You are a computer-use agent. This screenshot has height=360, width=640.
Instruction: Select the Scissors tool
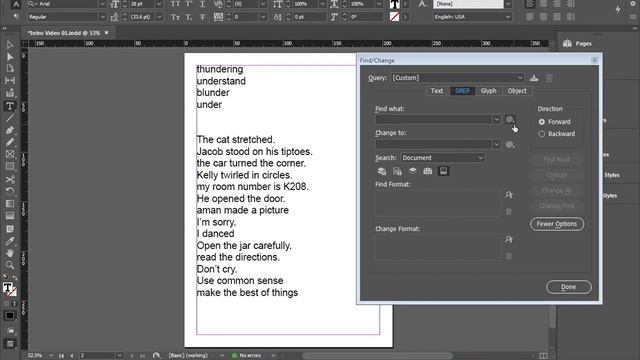10,180
